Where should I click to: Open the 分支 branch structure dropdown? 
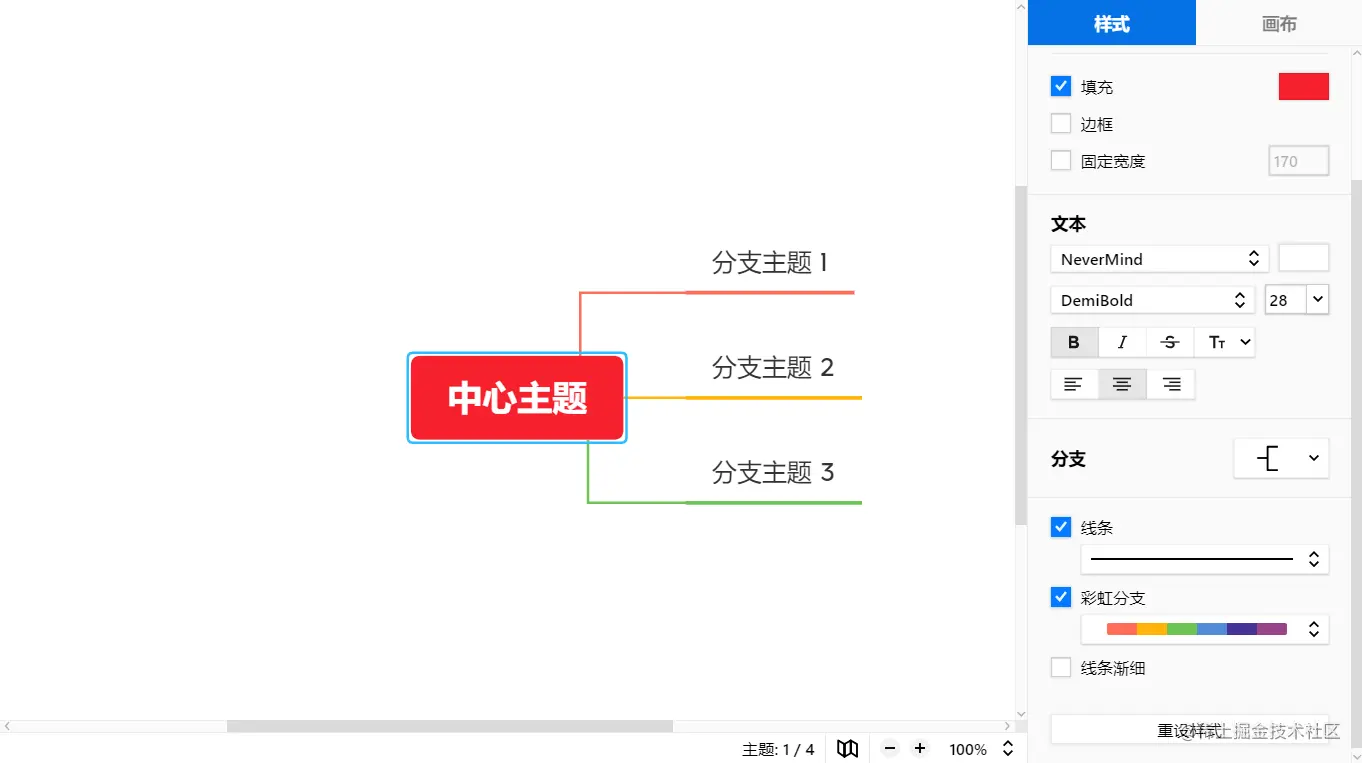pos(1281,458)
